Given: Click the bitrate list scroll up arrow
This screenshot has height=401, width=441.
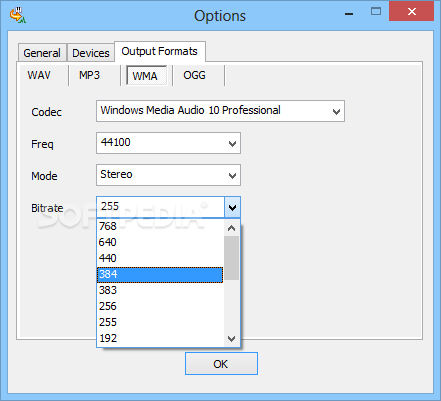Looking at the screenshot, I should (232, 228).
